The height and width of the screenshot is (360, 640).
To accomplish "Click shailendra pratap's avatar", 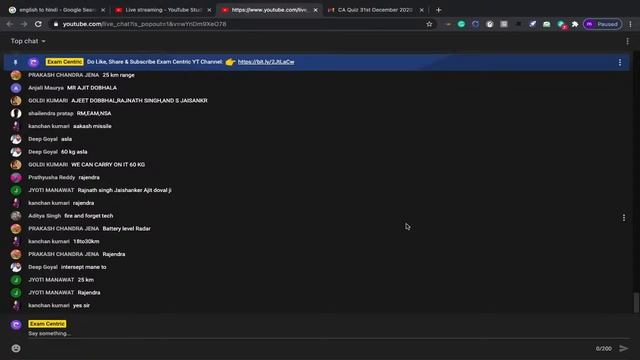I will pyautogui.click(x=16, y=113).
